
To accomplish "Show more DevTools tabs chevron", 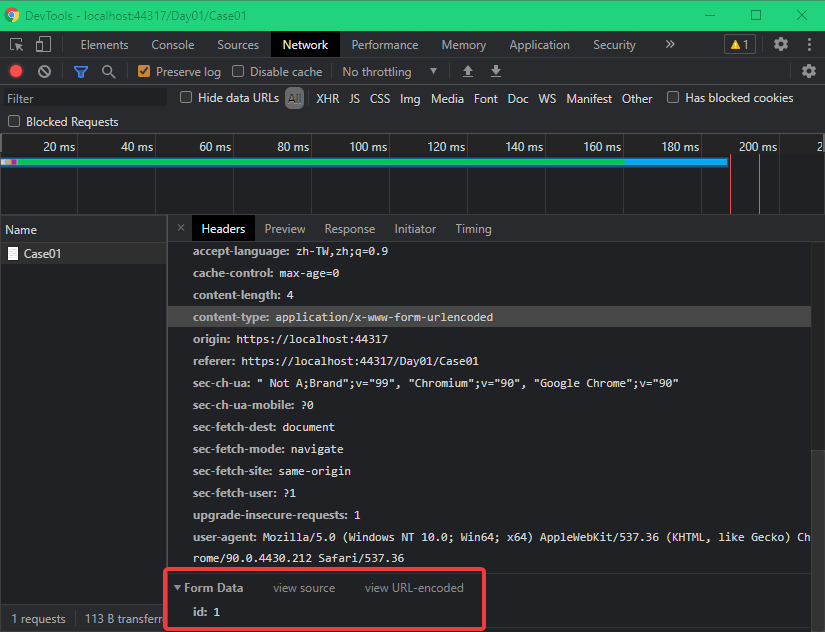I will [x=670, y=45].
